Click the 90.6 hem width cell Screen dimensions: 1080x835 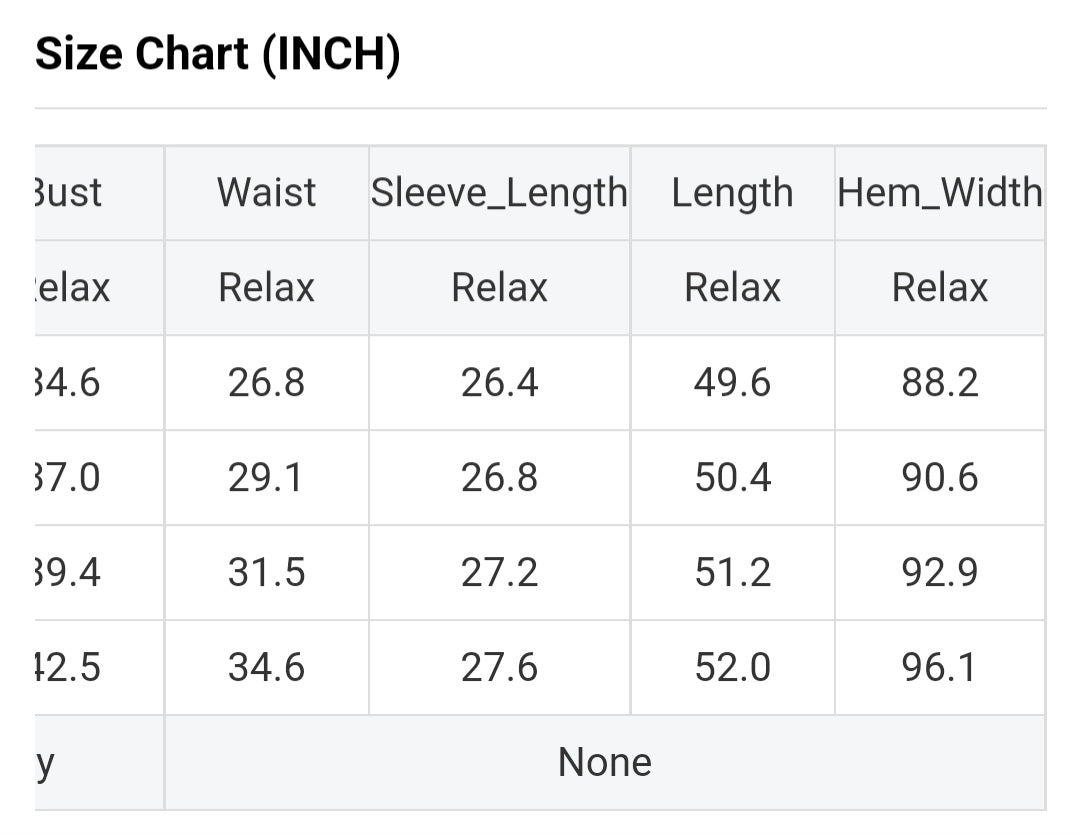pos(939,478)
